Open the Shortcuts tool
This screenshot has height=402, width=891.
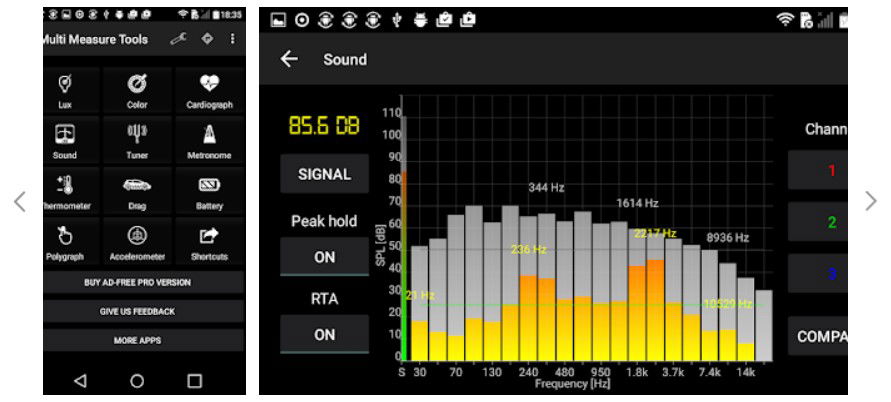coord(209,242)
